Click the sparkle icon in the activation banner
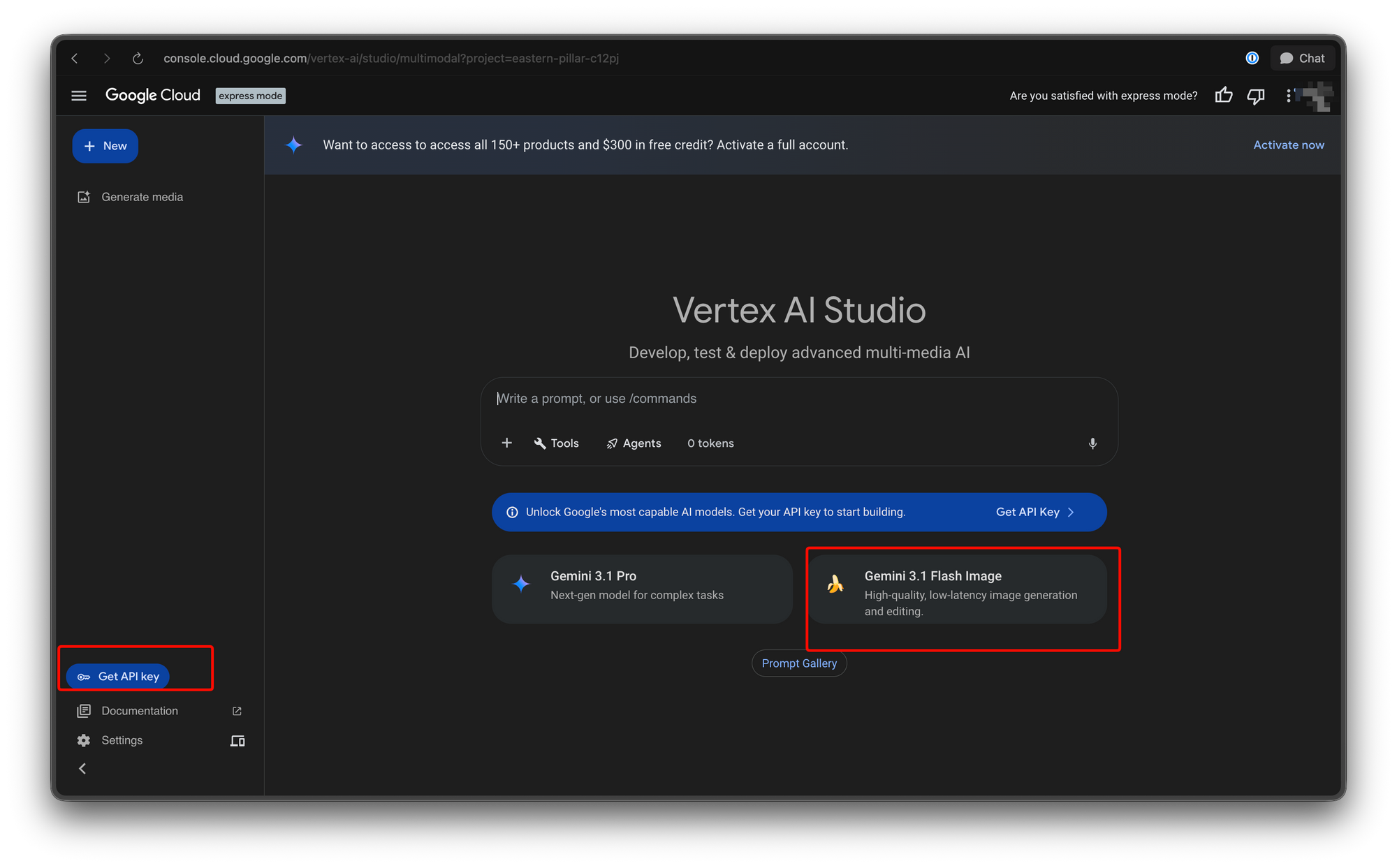The width and height of the screenshot is (1397, 868). click(x=294, y=145)
